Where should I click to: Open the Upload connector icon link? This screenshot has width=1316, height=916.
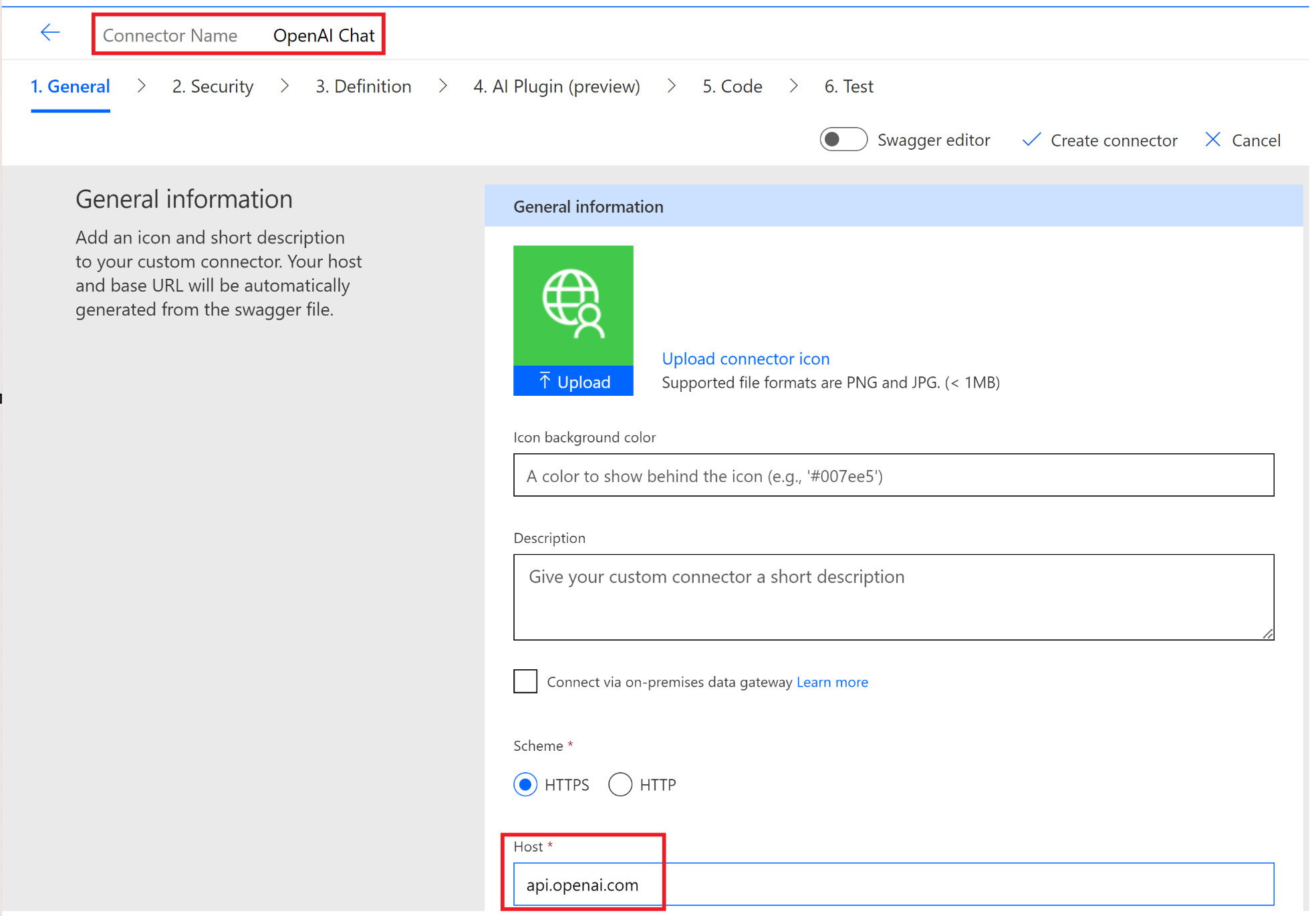tap(745, 359)
